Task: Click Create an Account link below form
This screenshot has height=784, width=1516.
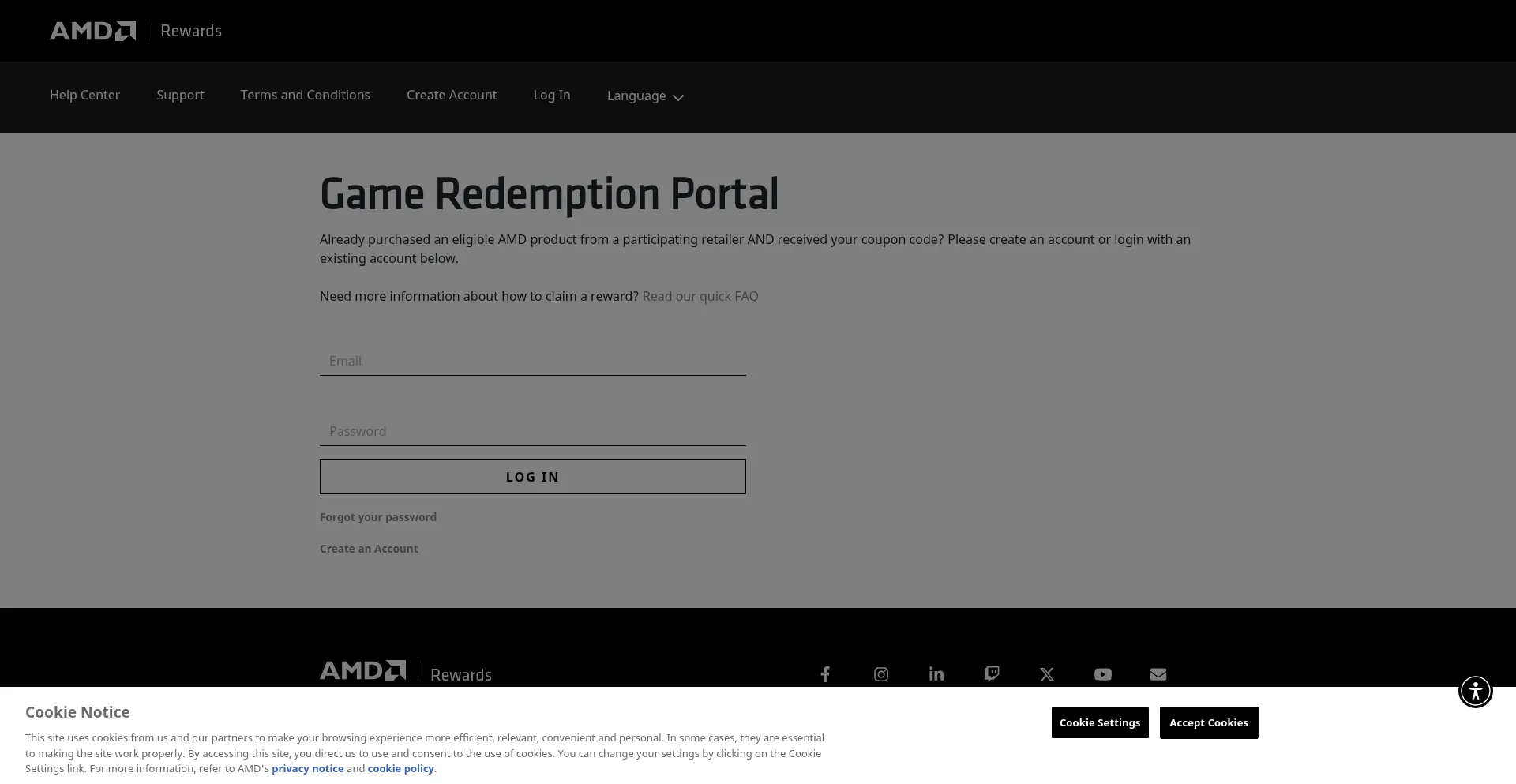Action: [369, 549]
